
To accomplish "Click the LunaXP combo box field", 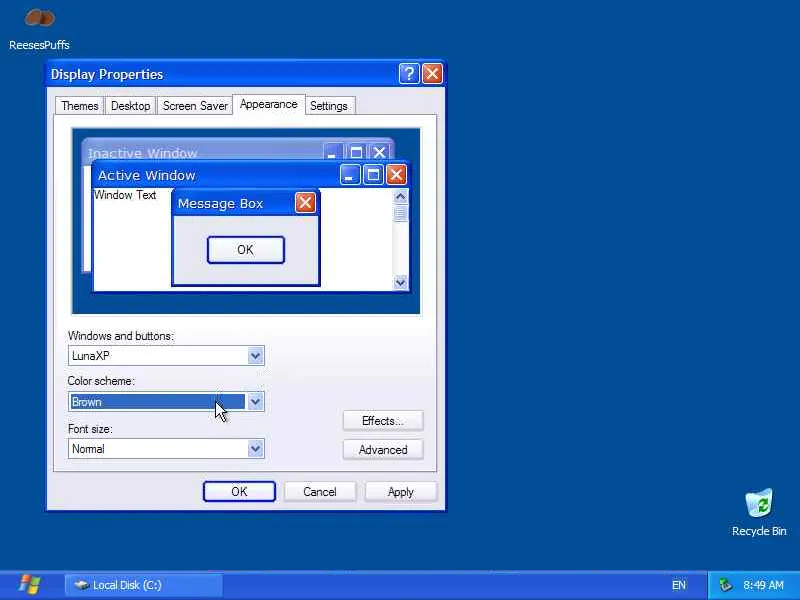I will point(166,356).
